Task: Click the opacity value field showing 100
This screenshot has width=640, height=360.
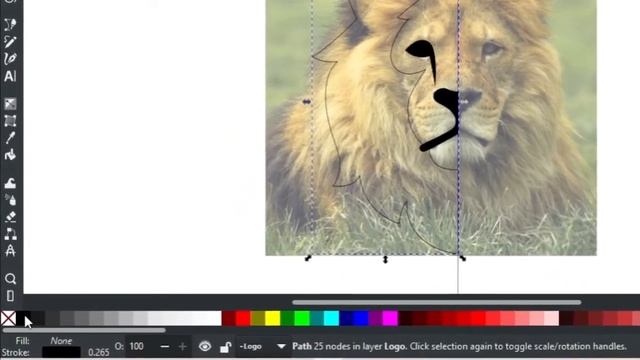Action: click(137, 347)
